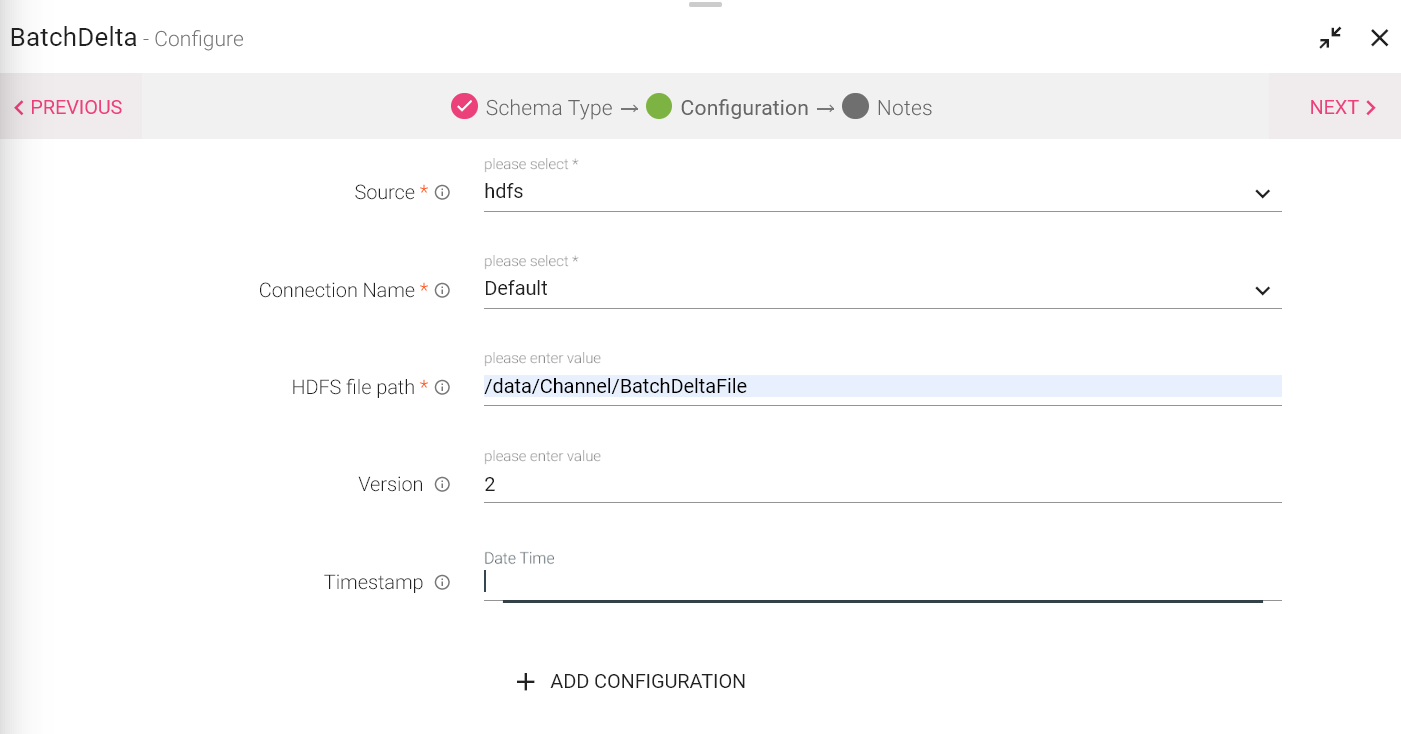Click the HDFS file path input field
1401x734 pixels.
pos(880,387)
